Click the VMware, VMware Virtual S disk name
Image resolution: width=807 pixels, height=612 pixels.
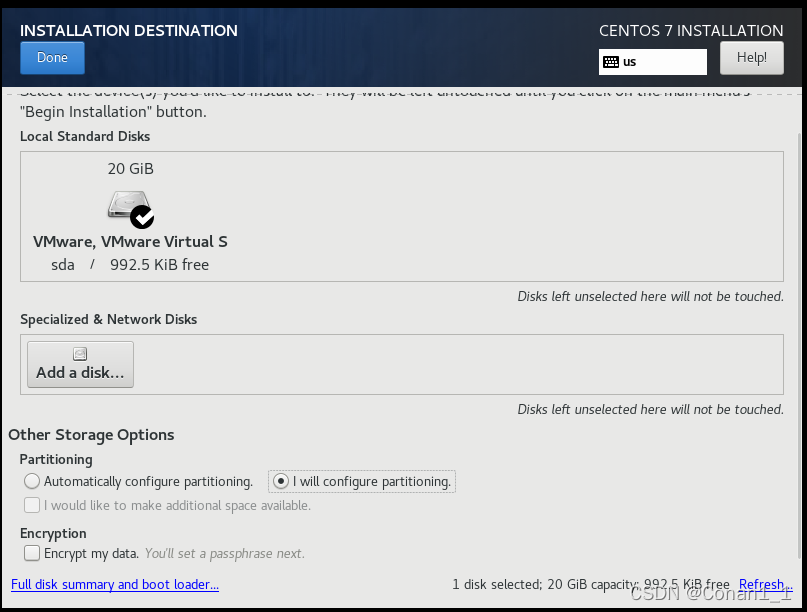click(130, 241)
